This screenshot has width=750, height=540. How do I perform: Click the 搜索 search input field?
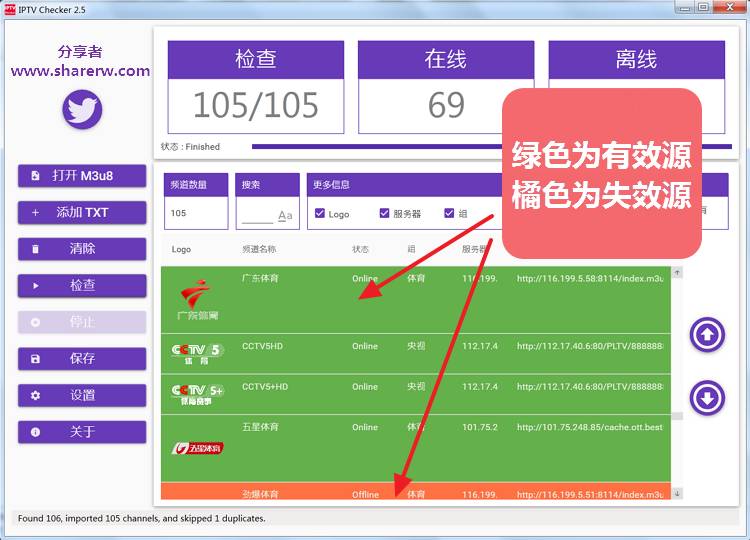[256, 214]
